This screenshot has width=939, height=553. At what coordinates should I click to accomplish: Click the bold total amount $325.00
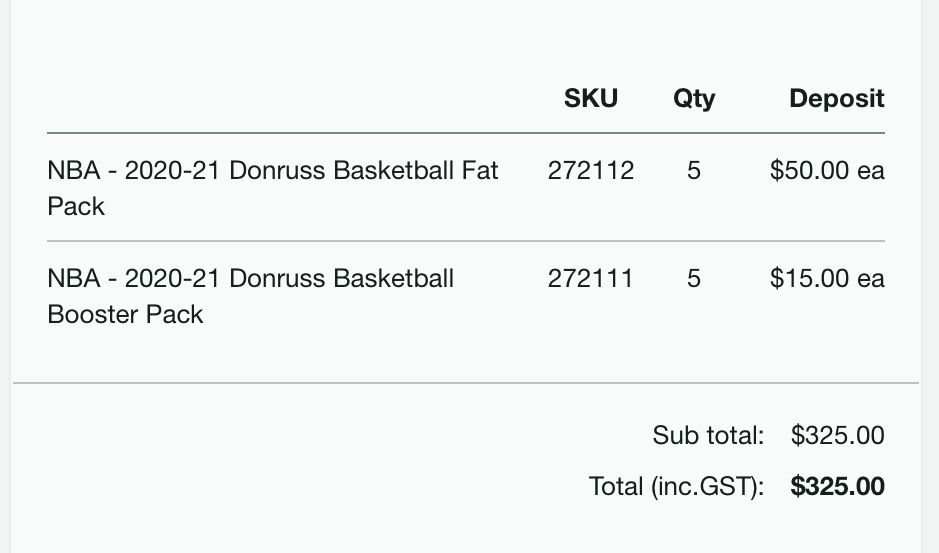coord(837,486)
